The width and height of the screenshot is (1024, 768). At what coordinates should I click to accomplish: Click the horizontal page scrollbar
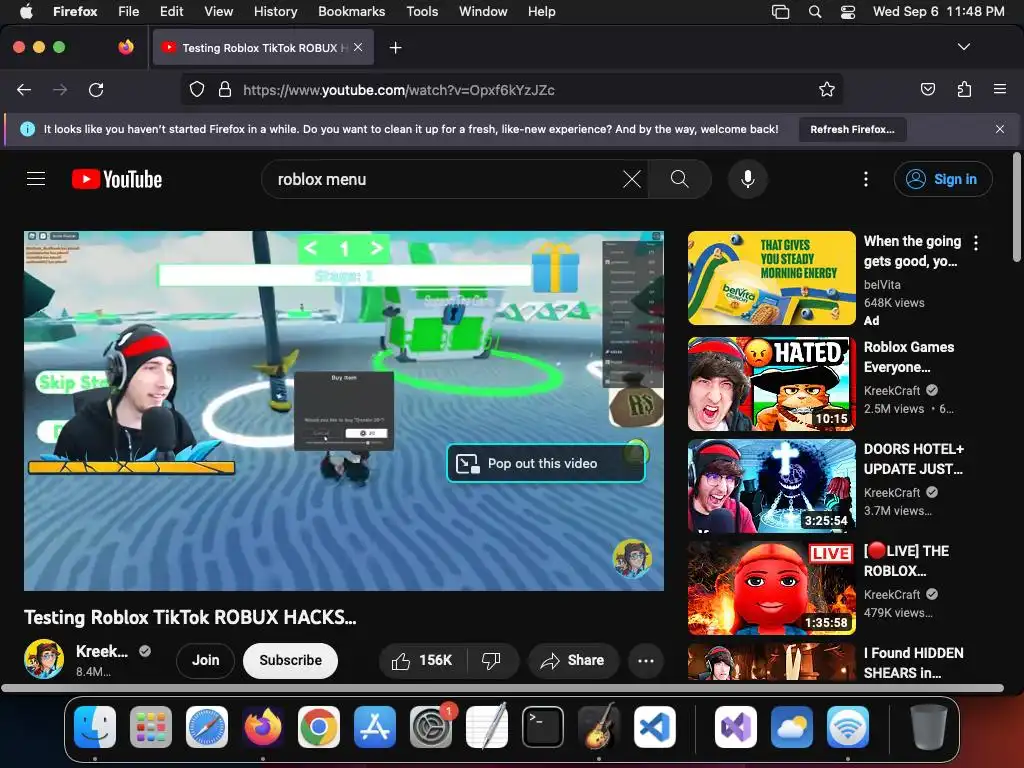(x=502, y=688)
